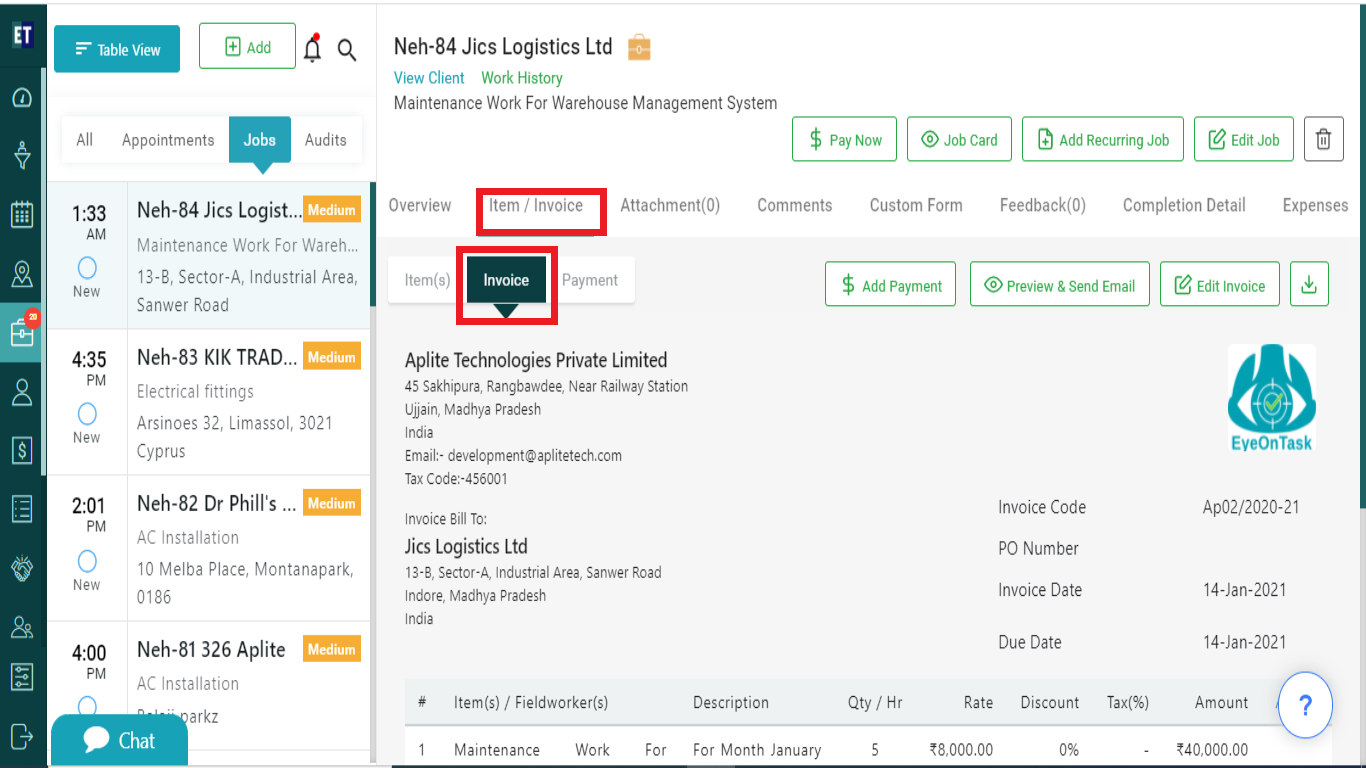
Task: Open the Chat widget
Action: (x=119, y=740)
